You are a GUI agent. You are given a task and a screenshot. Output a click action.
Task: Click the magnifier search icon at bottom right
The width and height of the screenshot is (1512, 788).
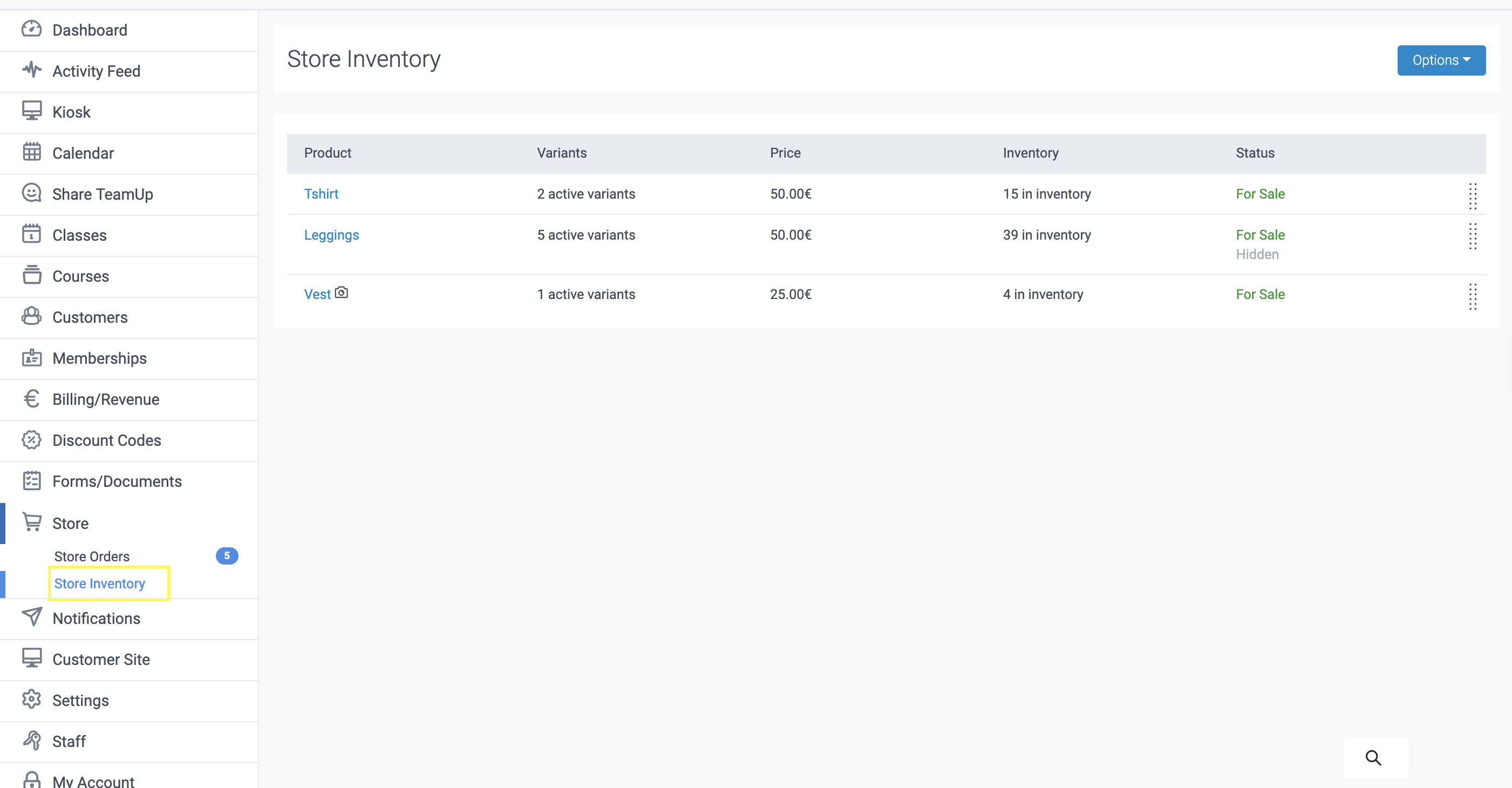pyautogui.click(x=1373, y=757)
